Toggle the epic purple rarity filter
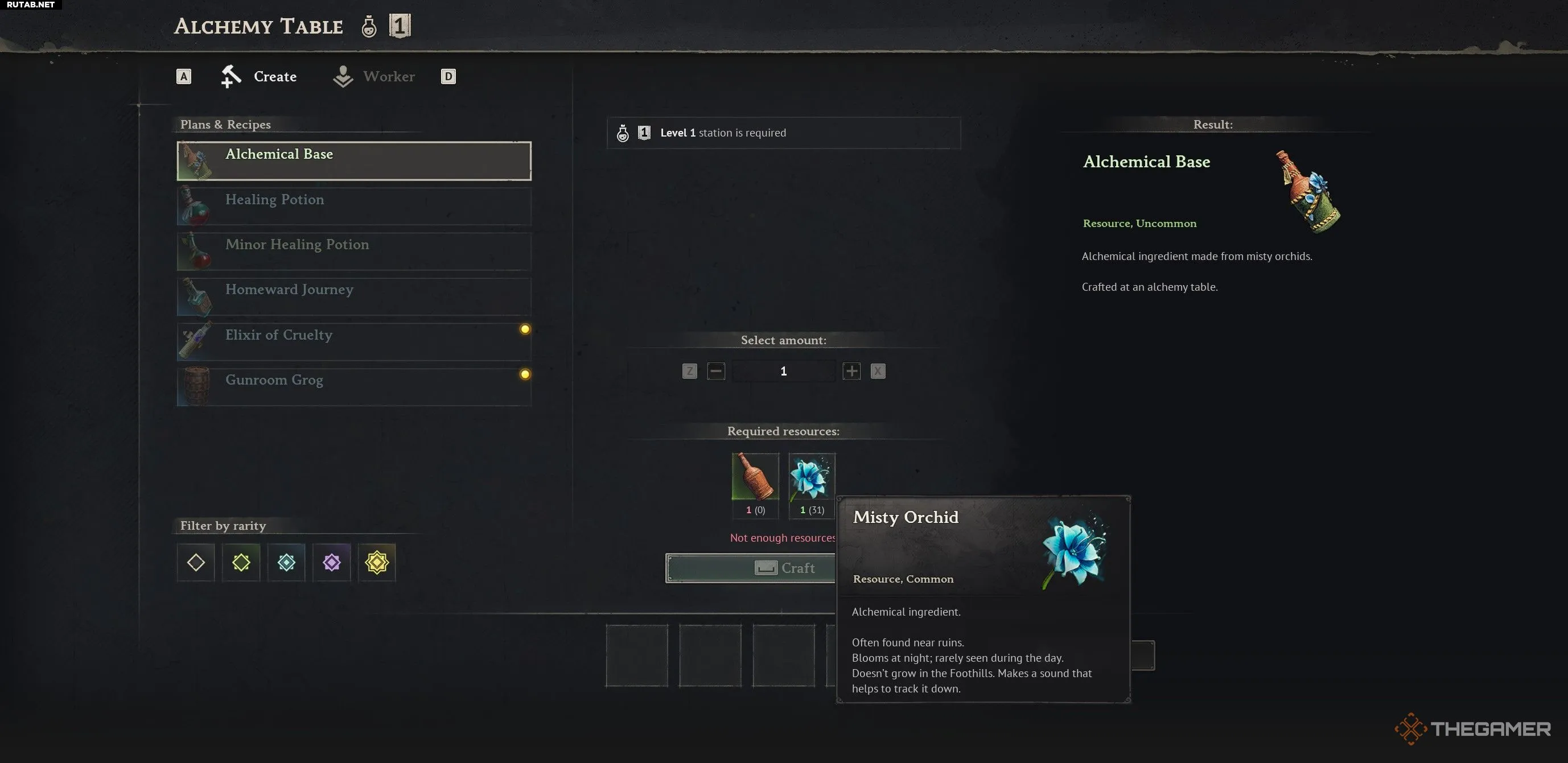The width and height of the screenshot is (1568, 763). point(332,562)
